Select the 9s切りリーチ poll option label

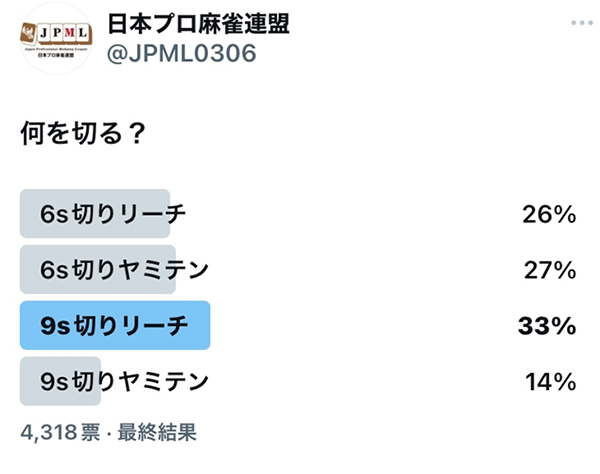click(114, 326)
